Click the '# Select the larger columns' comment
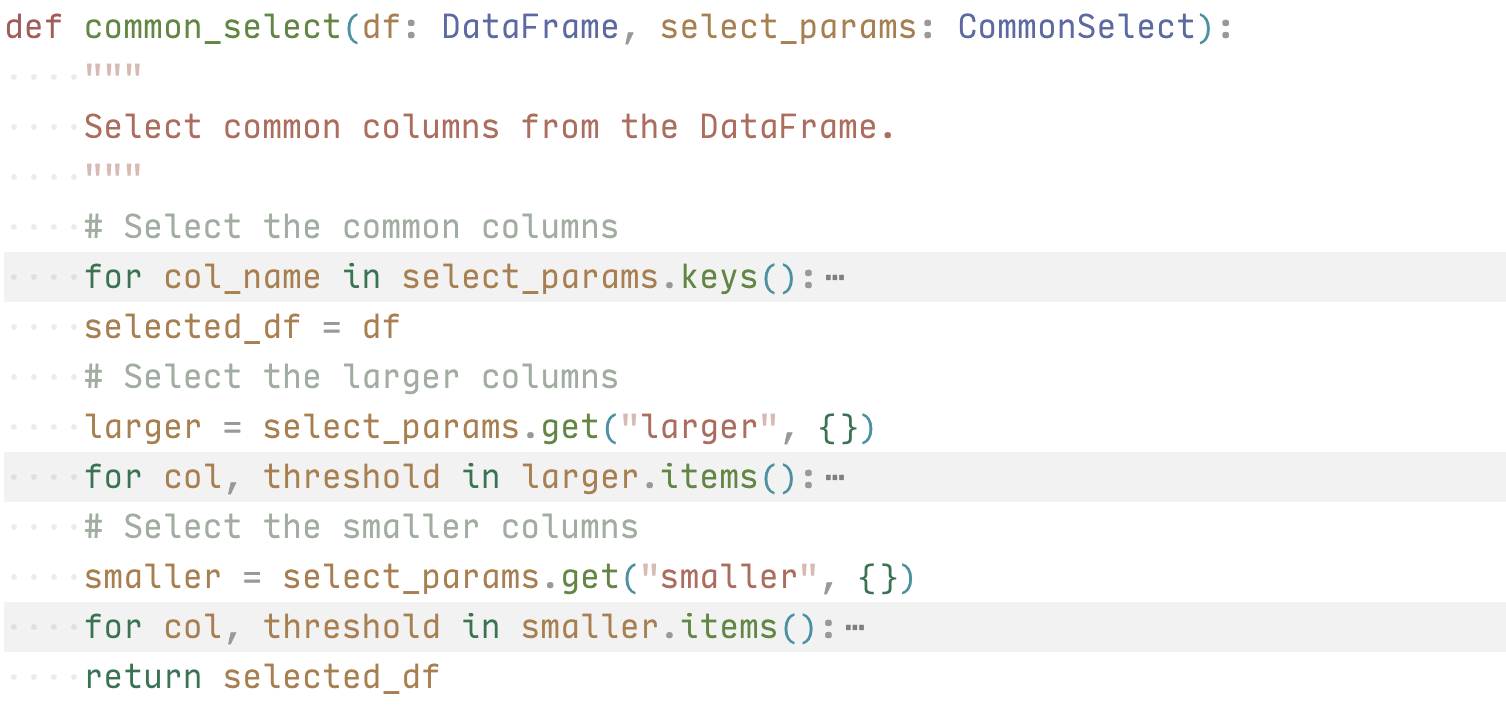The height and width of the screenshot is (718, 1506). click(351, 377)
